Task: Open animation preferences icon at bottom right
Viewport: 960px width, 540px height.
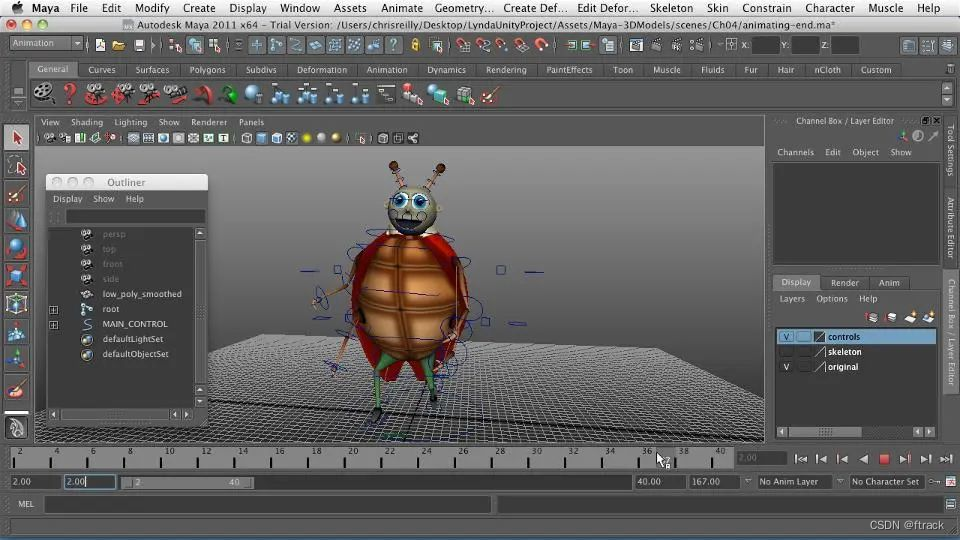Action: tap(951, 482)
